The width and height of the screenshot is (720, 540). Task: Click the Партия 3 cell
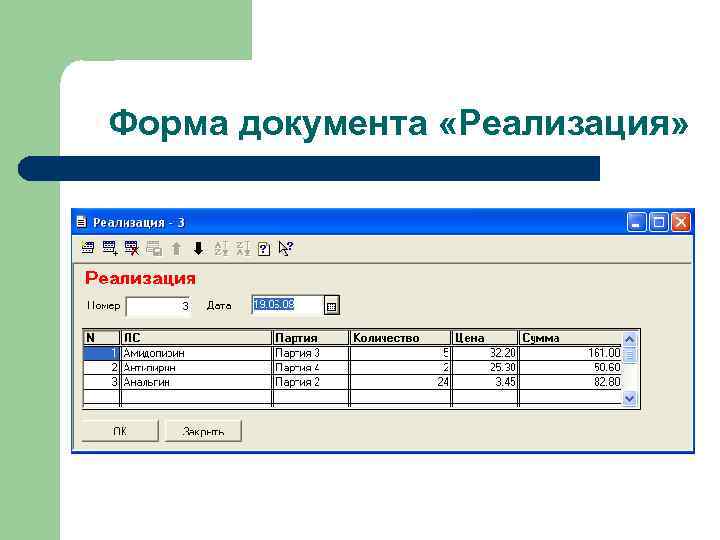(x=311, y=353)
